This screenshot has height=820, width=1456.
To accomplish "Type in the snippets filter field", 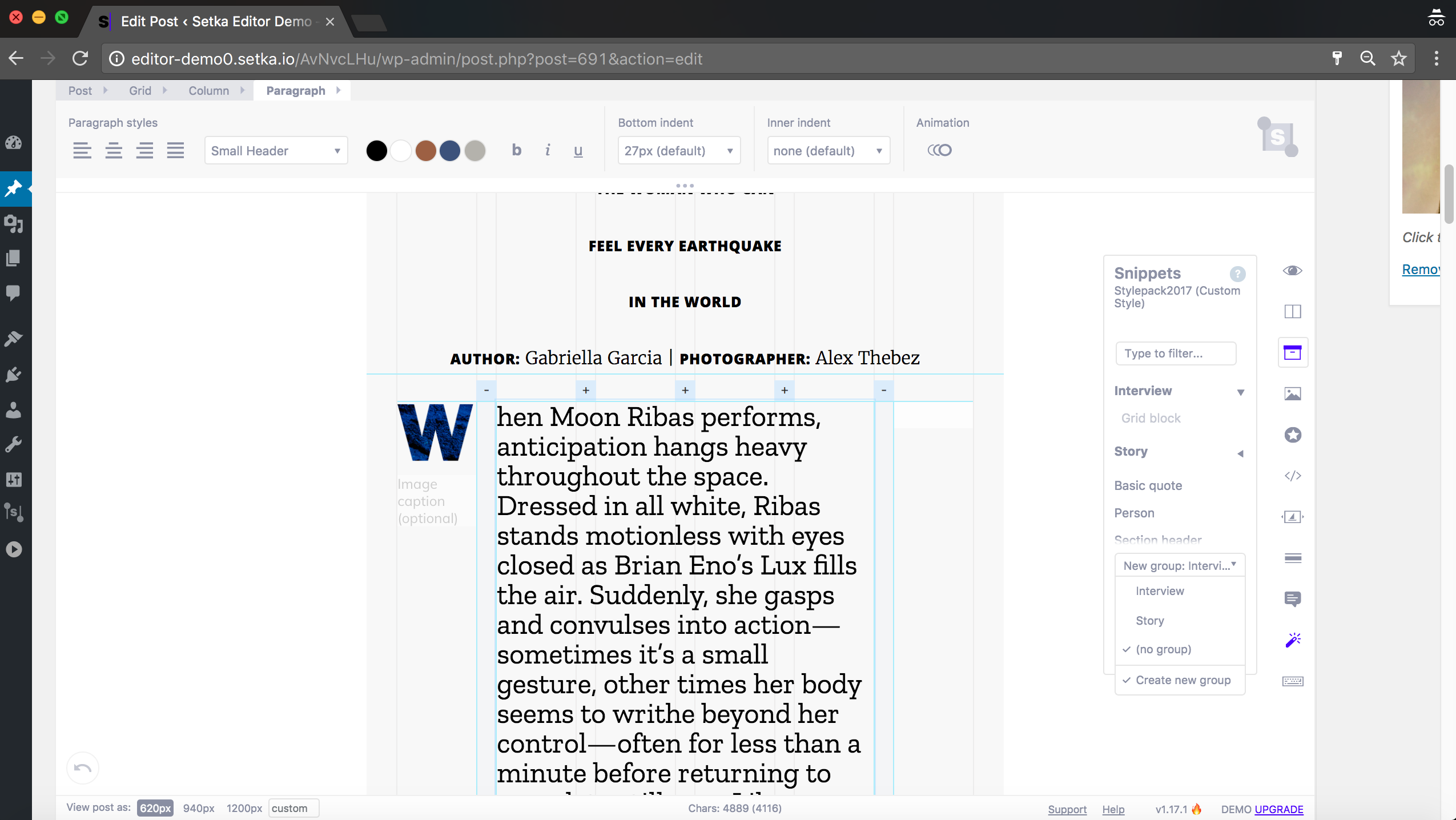I will point(1176,353).
